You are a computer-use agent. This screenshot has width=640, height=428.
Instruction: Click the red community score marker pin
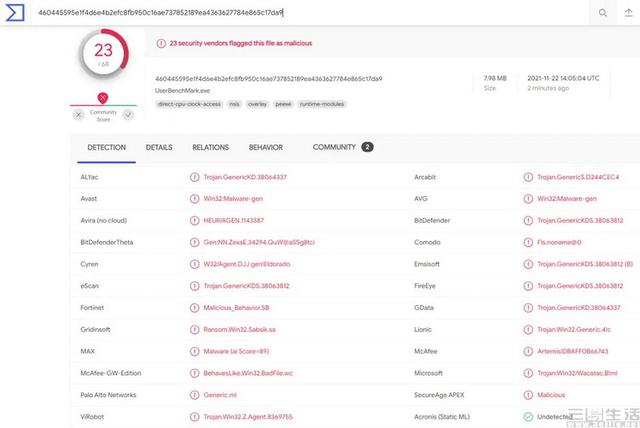pos(102,98)
